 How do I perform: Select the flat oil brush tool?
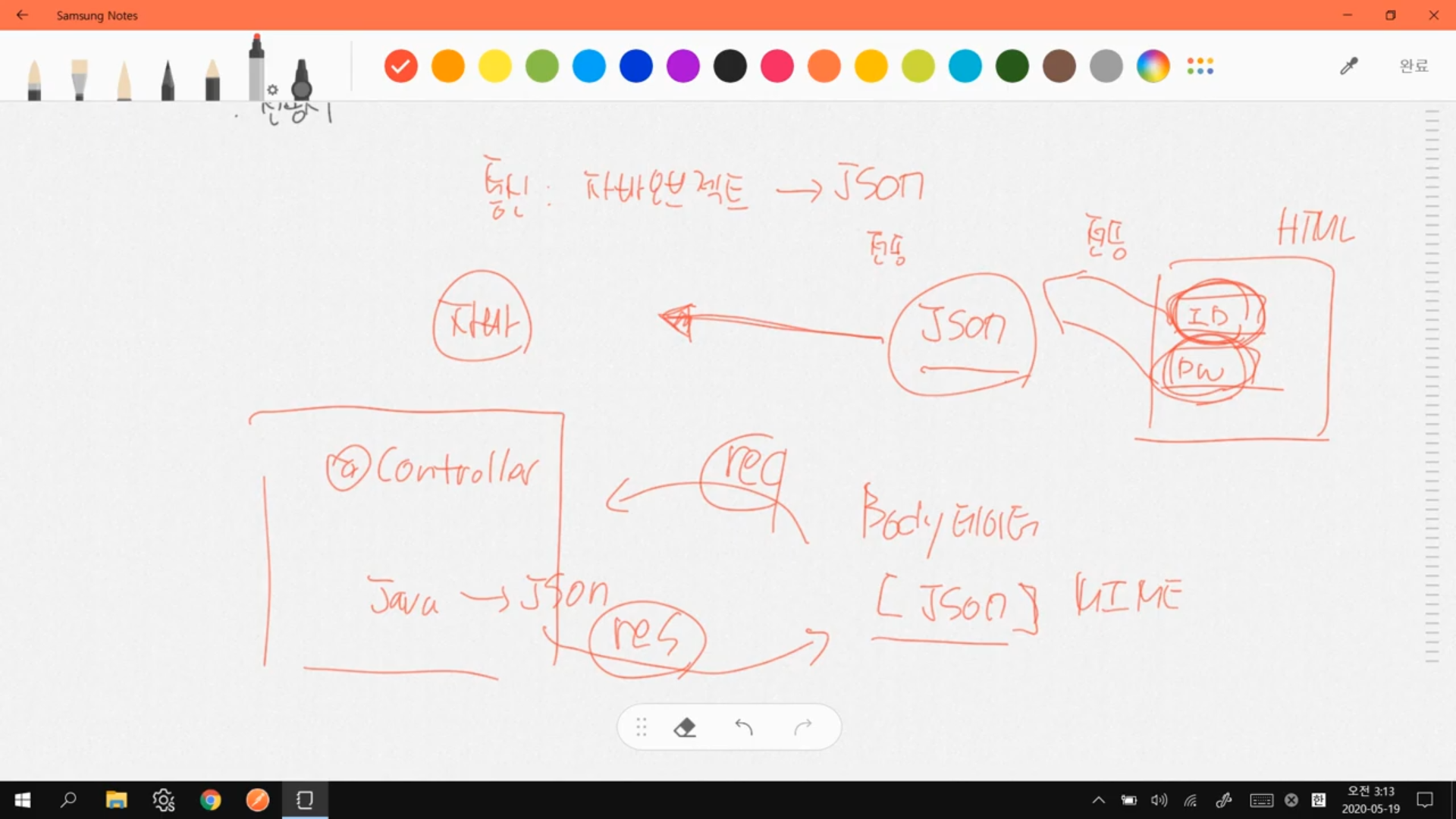point(79,80)
